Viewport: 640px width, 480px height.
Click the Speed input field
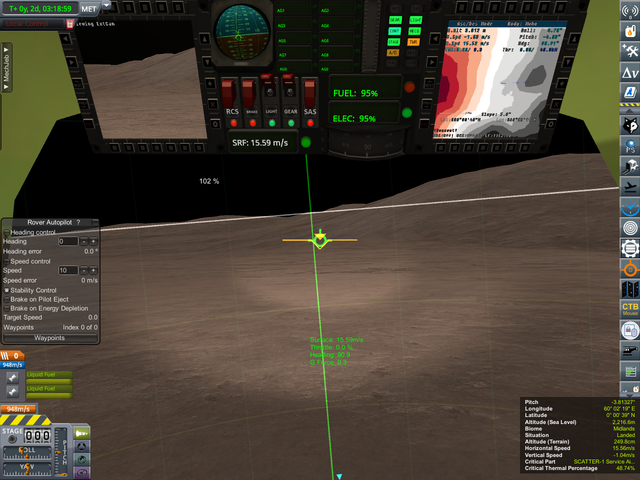tap(68, 270)
